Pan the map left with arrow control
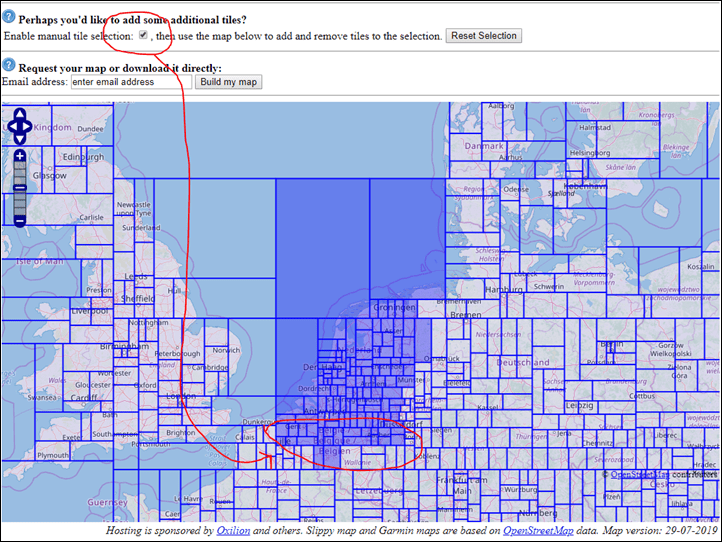The width and height of the screenshot is (722, 542). point(12,127)
